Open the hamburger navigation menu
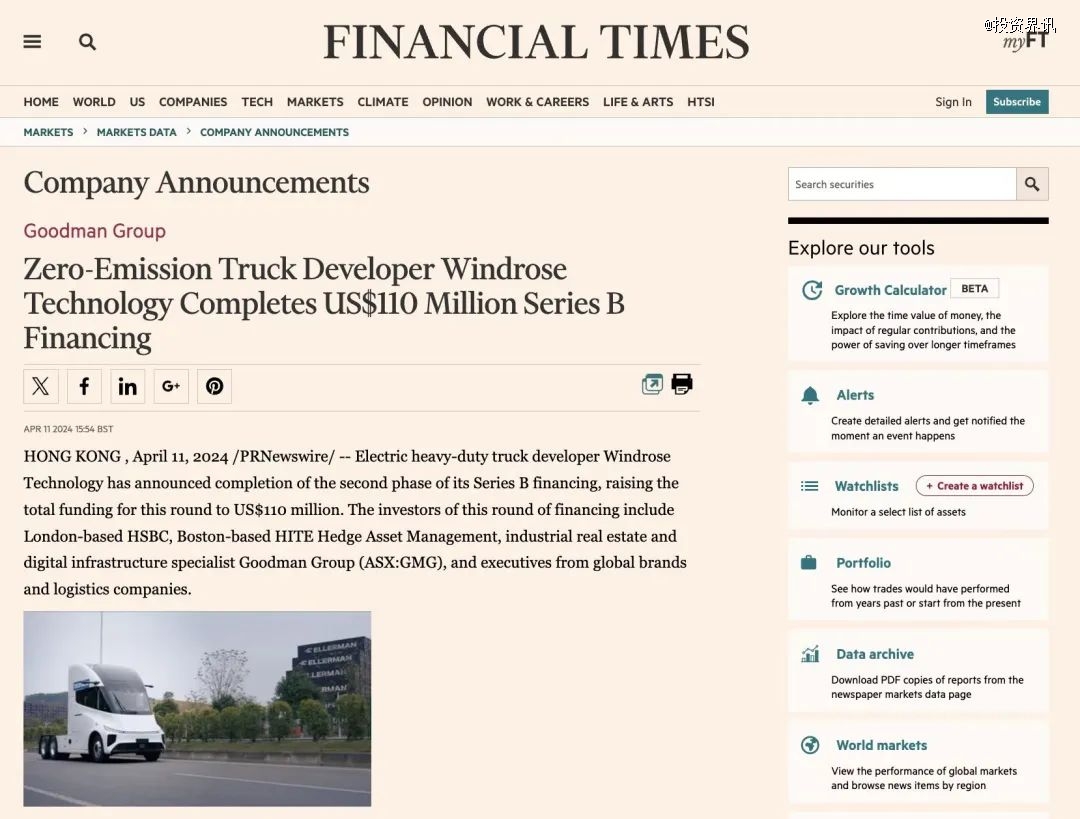The image size is (1080, 819). 32,42
